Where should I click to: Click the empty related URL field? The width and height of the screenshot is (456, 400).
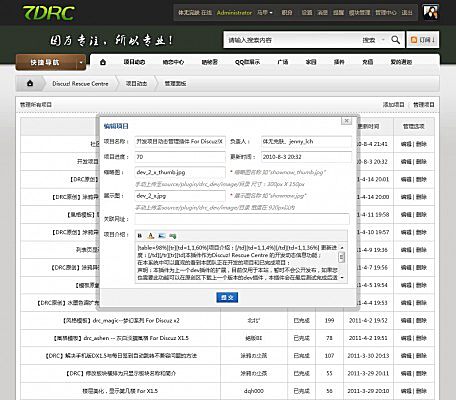pyautogui.click(x=242, y=219)
